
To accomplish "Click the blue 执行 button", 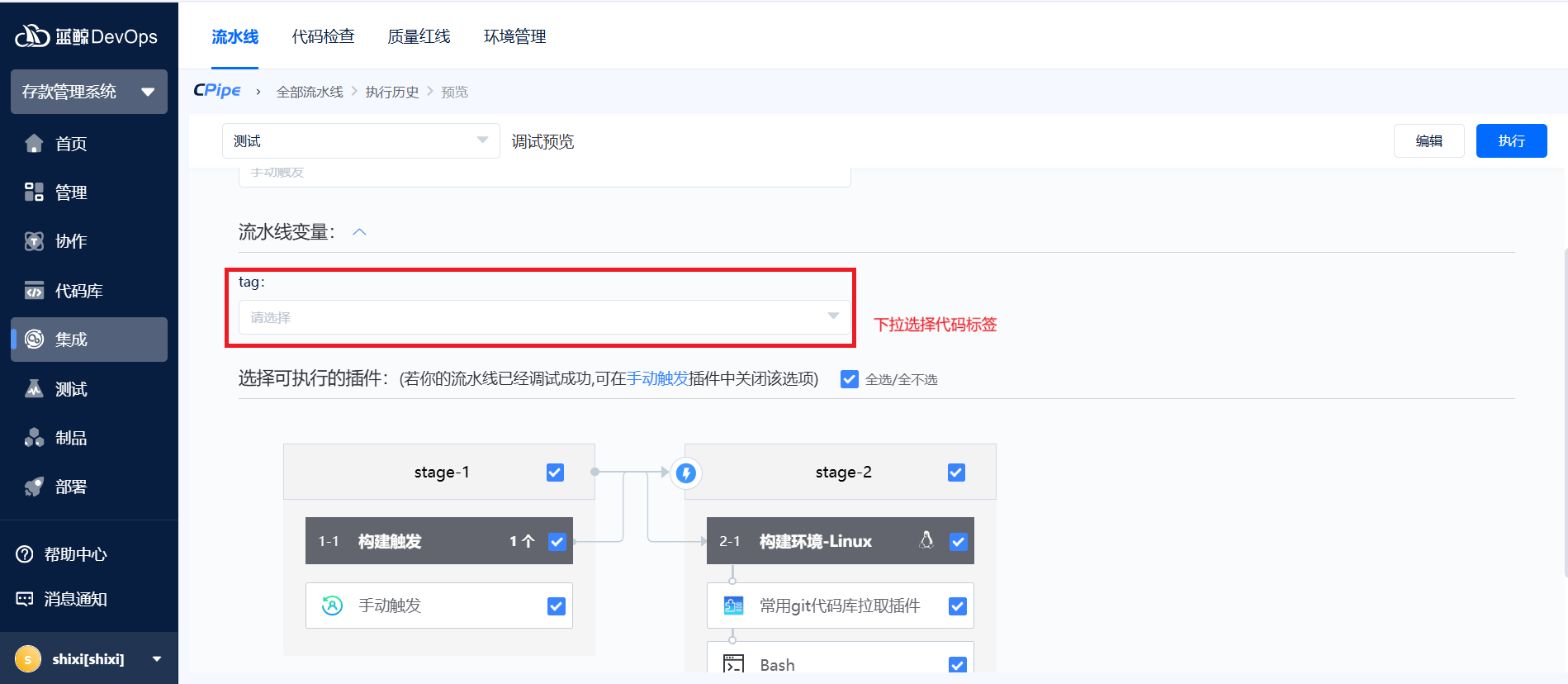I will coord(1510,141).
